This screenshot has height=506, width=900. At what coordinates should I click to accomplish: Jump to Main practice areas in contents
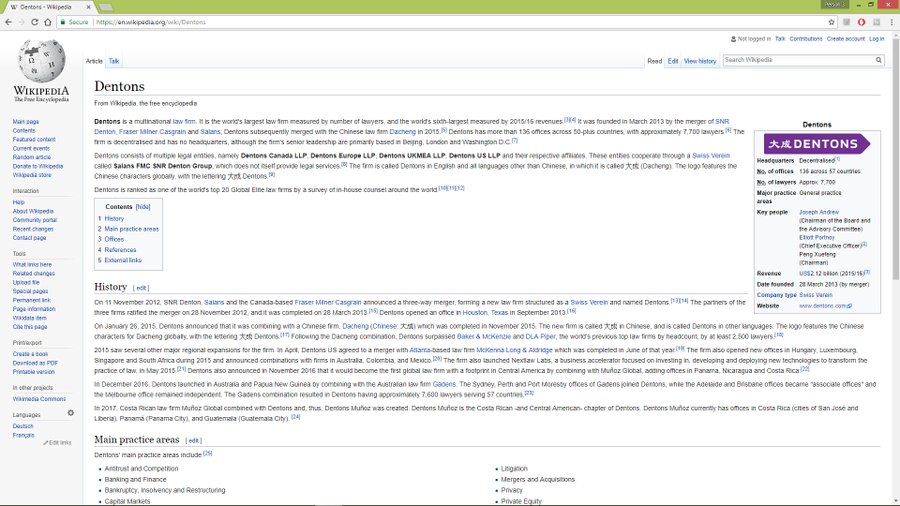pos(131,229)
